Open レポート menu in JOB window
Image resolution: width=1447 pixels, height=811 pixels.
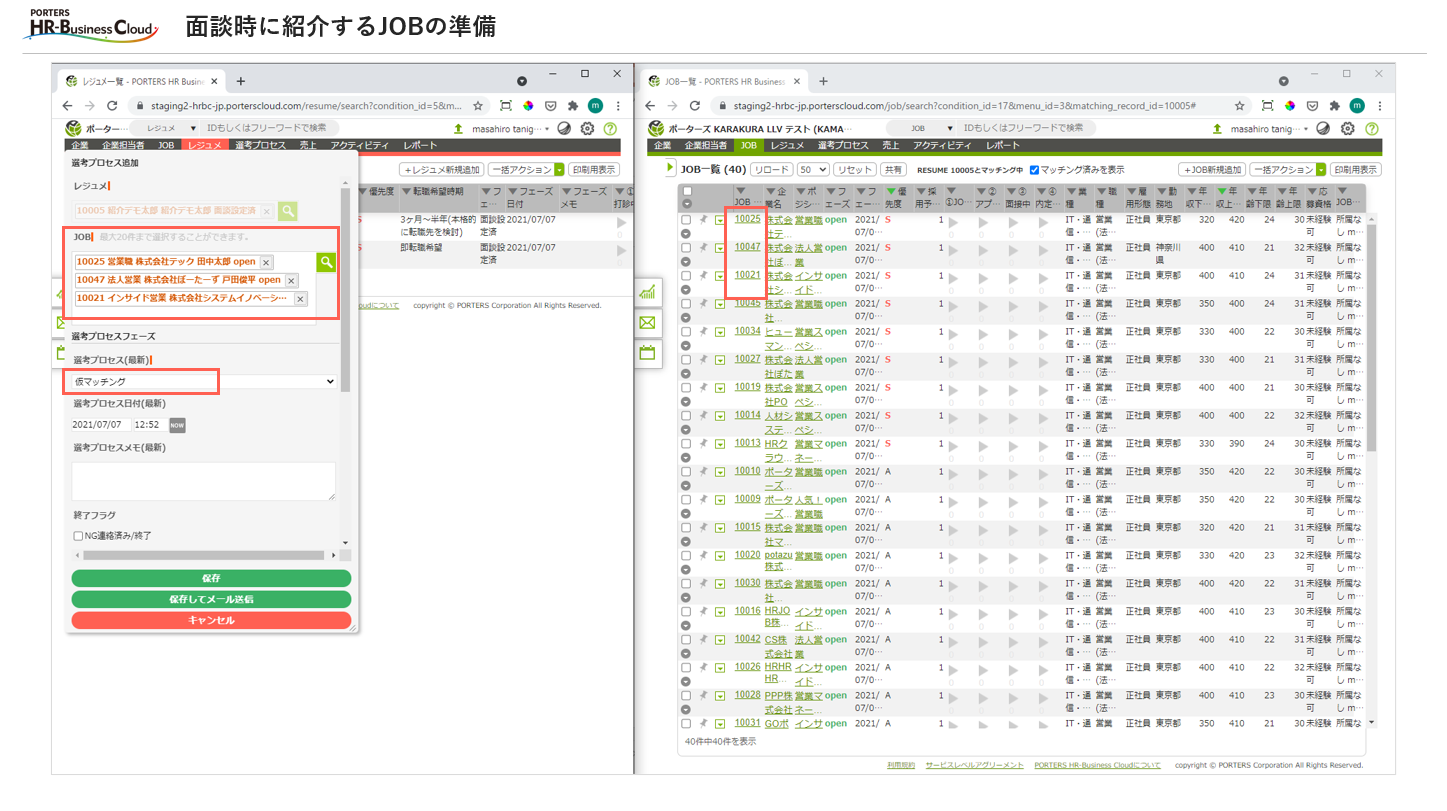pos(1002,145)
